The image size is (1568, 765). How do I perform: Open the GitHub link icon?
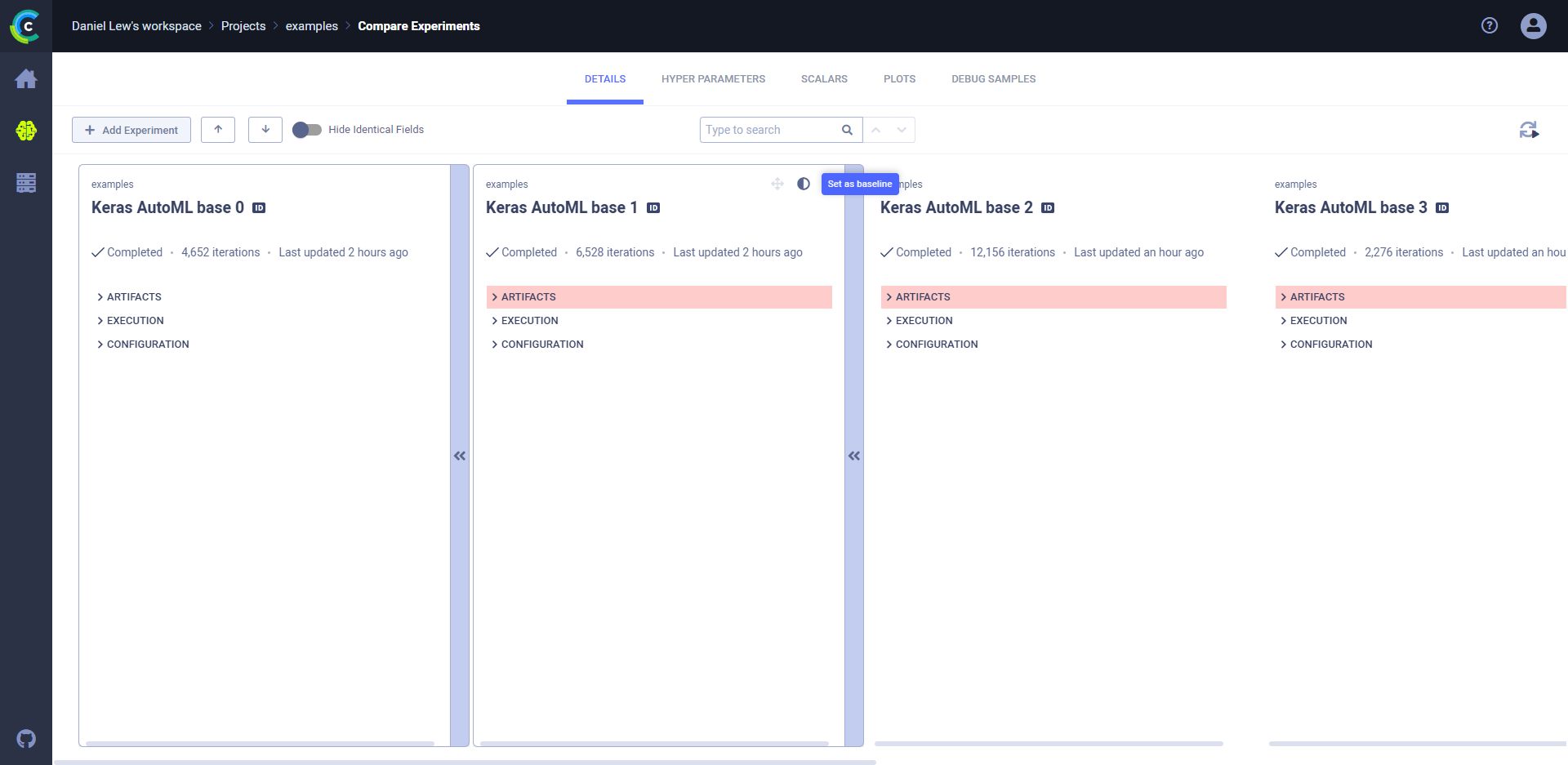26,739
